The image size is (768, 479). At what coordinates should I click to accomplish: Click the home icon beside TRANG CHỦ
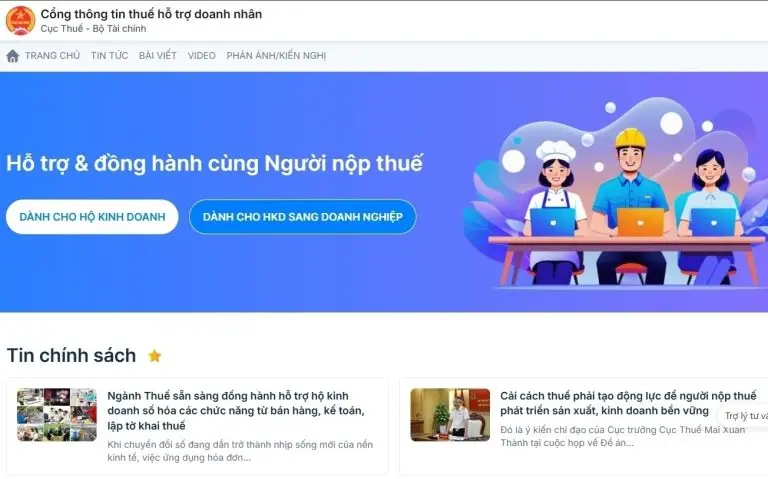pos(13,56)
